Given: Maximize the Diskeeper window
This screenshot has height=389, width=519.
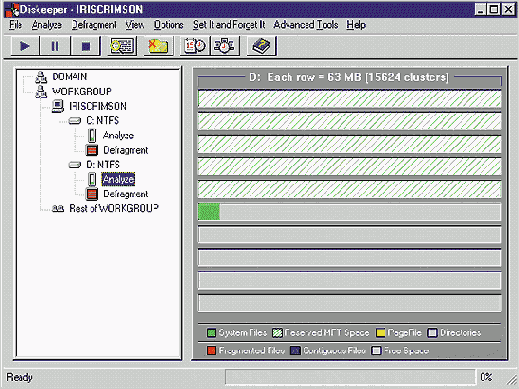Looking at the screenshot, I should [x=494, y=9].
